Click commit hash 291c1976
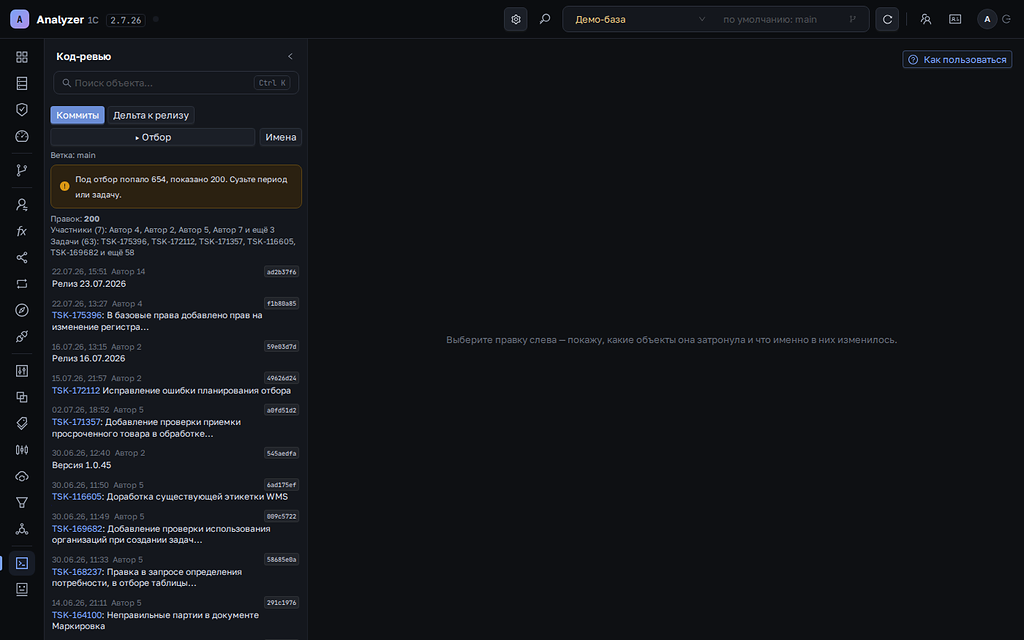Screen dimensions: 1024x640 (x=281, y=602)
